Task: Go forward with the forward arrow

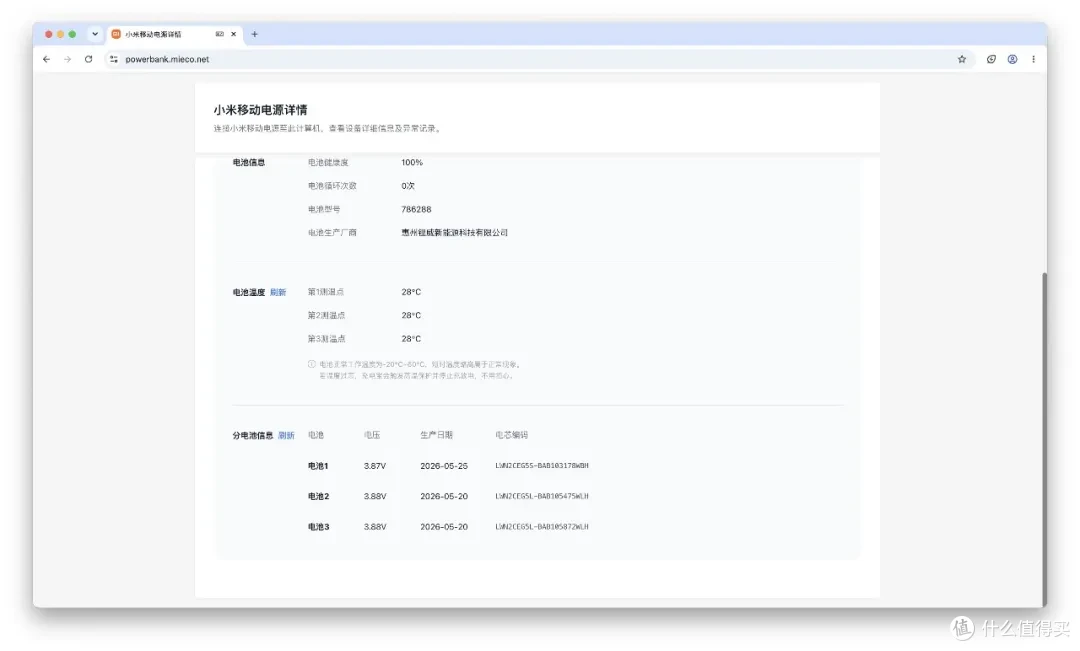Action: coord(68,59)
